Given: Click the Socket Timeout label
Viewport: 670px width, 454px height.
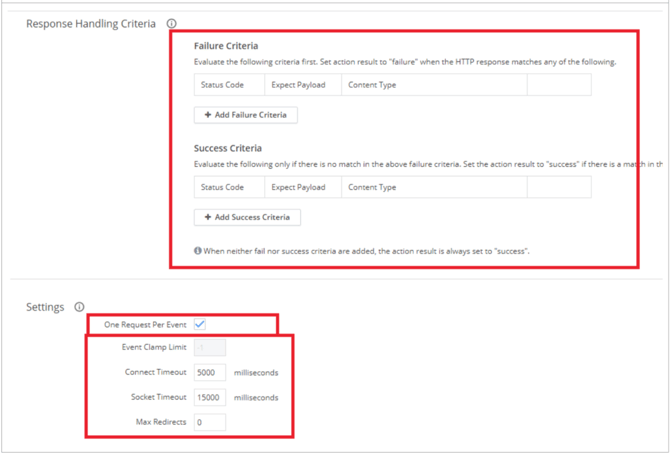Looking at the screenshot, I should (159, 397).
